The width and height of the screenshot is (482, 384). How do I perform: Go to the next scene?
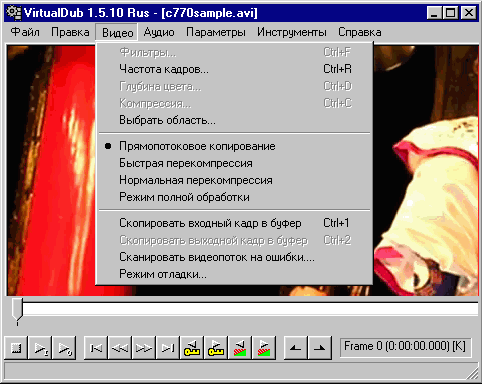(x=264, y=348)
